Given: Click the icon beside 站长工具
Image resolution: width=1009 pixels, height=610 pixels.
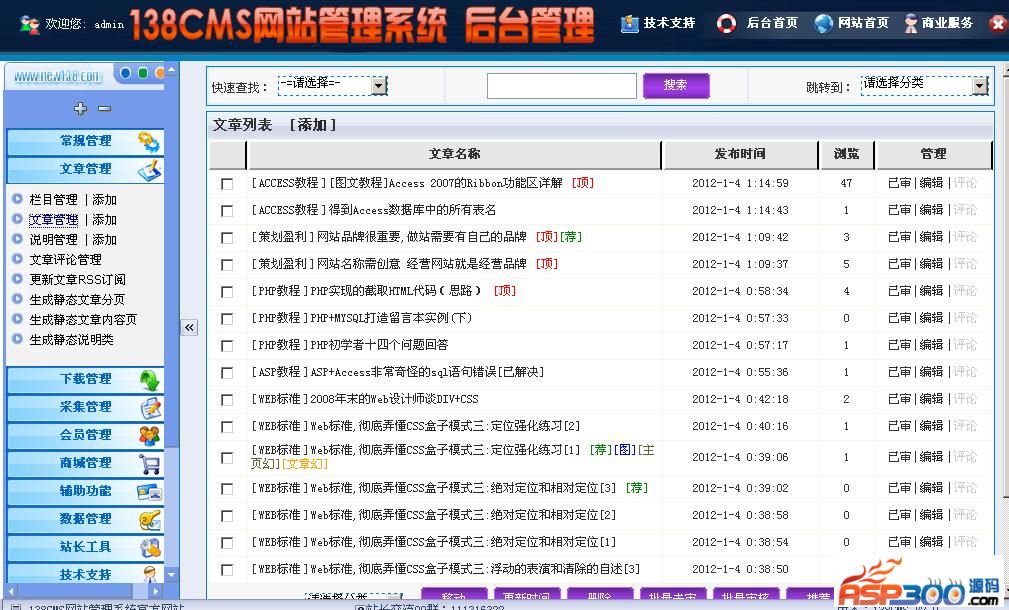Looking at the screenshot, I should (x=150, y=548).
